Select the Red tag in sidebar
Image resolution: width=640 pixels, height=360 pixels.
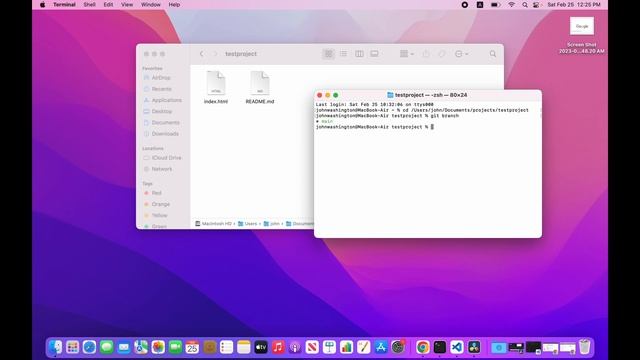click(x=156, y=193)
